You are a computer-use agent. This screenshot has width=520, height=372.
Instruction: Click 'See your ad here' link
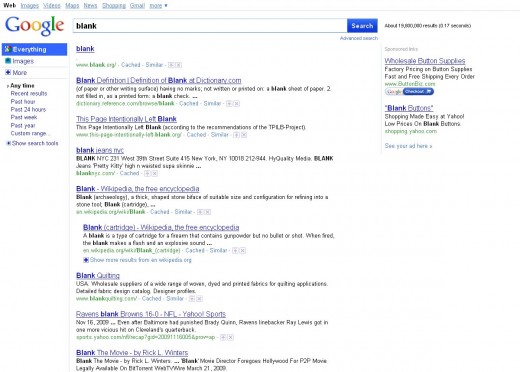tap(408, 146)
